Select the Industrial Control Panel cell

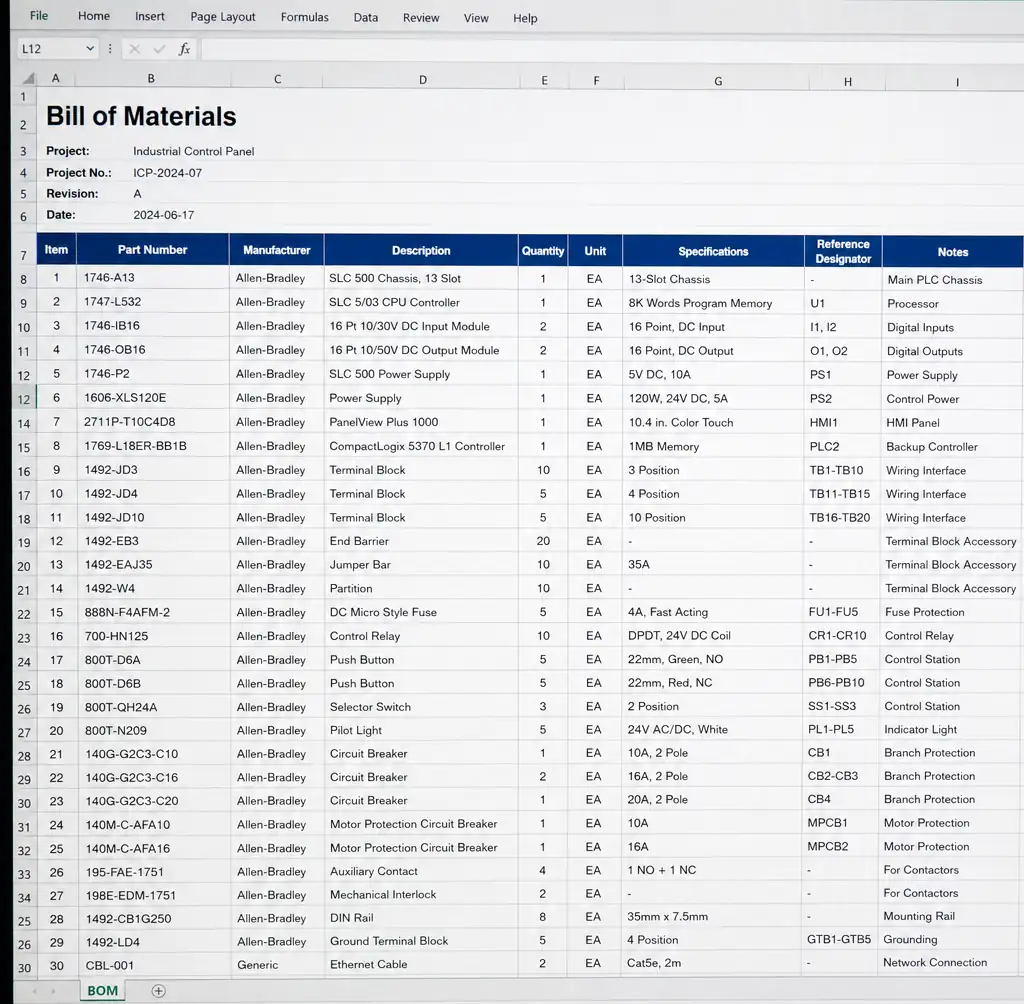coord(193,151)
